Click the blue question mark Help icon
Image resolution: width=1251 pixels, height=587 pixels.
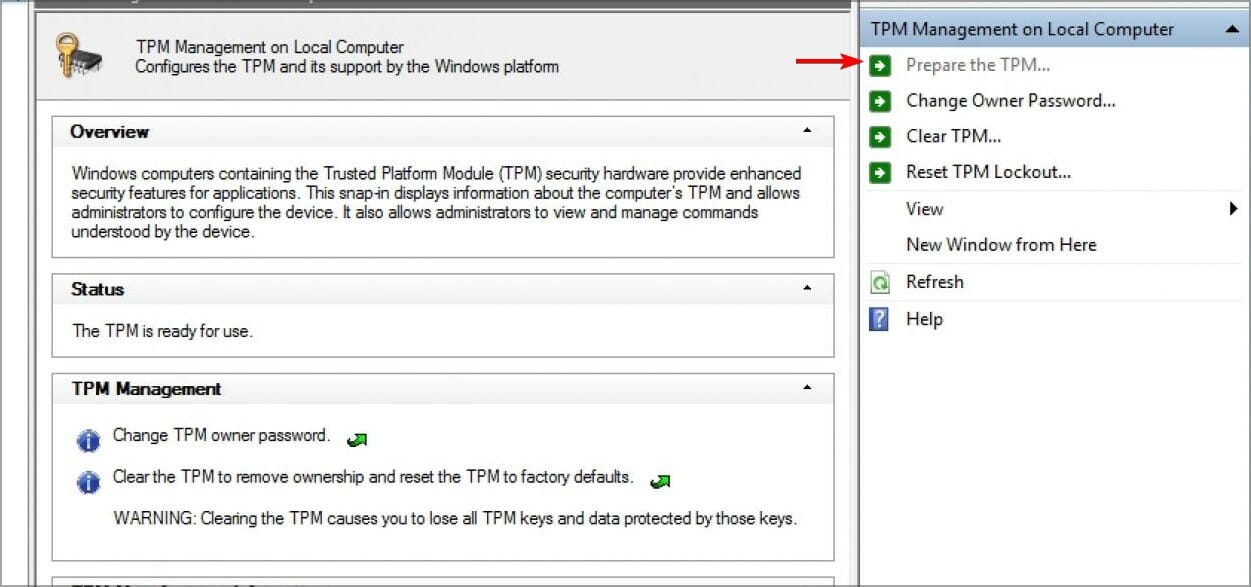[879, 319]
